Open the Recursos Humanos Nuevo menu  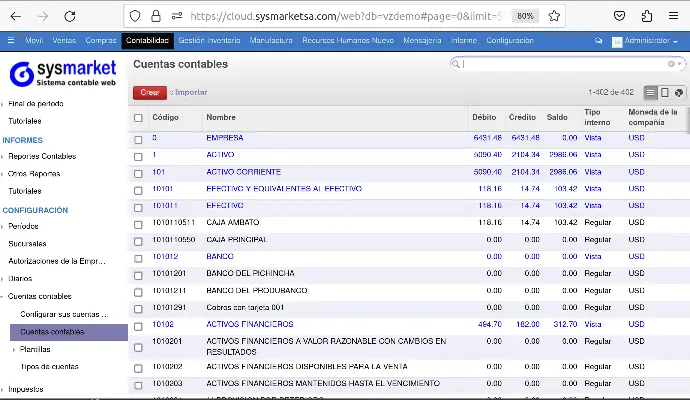[x=347, y=40]
